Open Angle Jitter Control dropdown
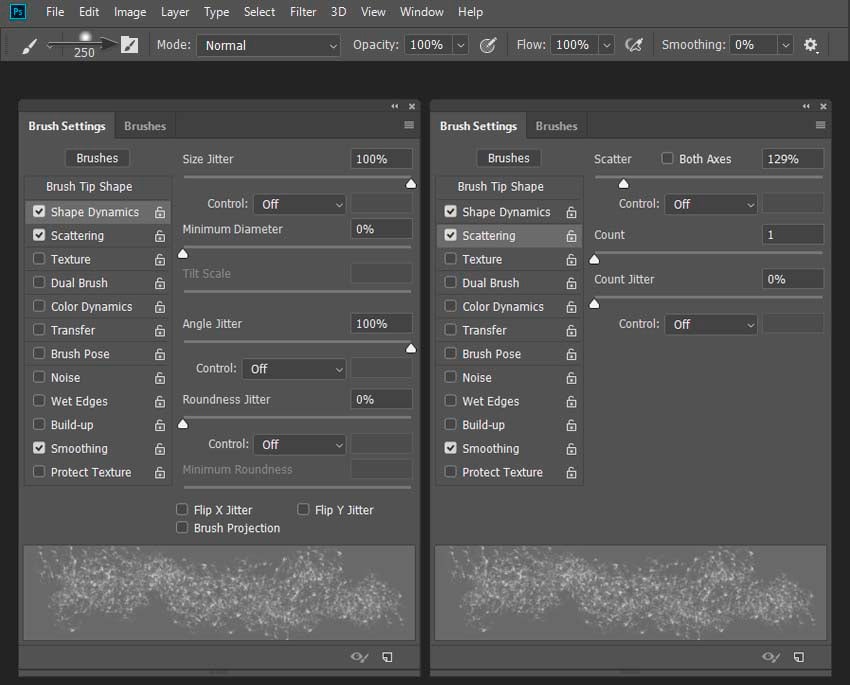Viewport: 850px width, 685px height. click(294, 369)
